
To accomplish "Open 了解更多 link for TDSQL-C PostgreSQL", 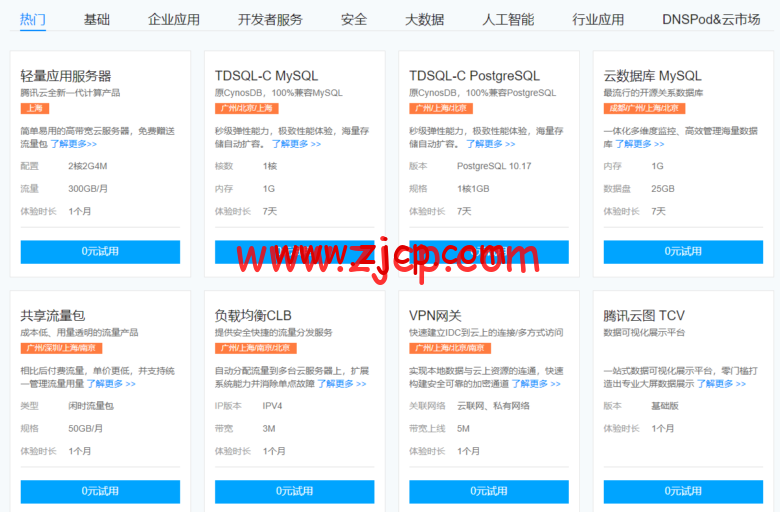I will 490,144.
